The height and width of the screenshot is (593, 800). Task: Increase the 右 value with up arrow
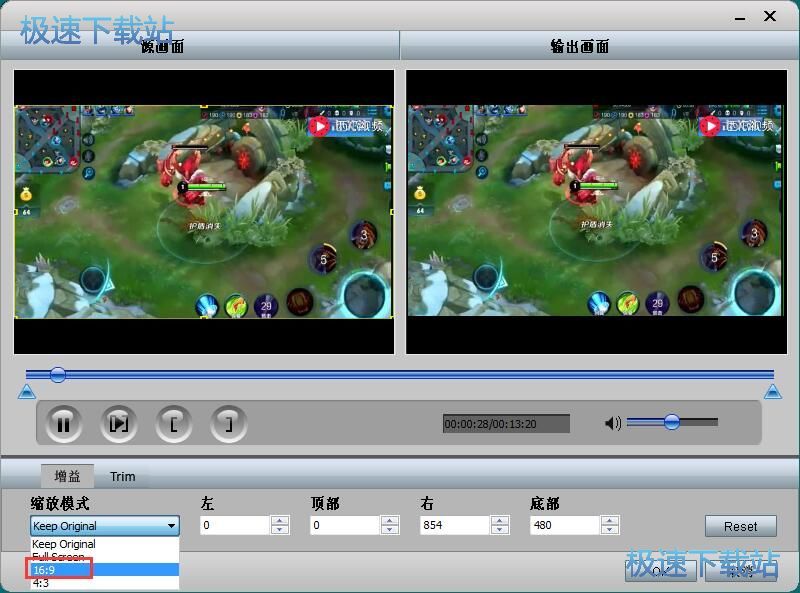click(x=500, y=521)
